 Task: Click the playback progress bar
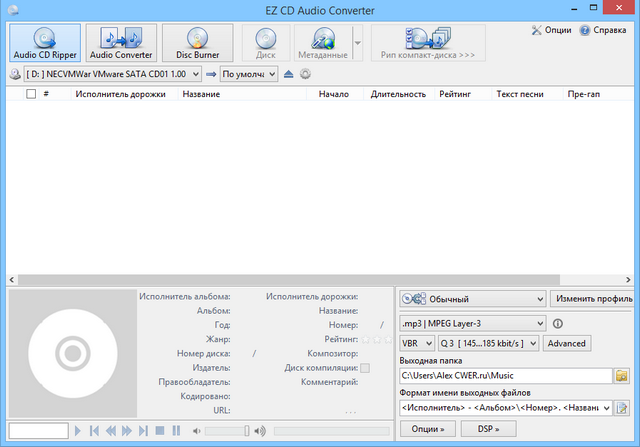point(331,431)
